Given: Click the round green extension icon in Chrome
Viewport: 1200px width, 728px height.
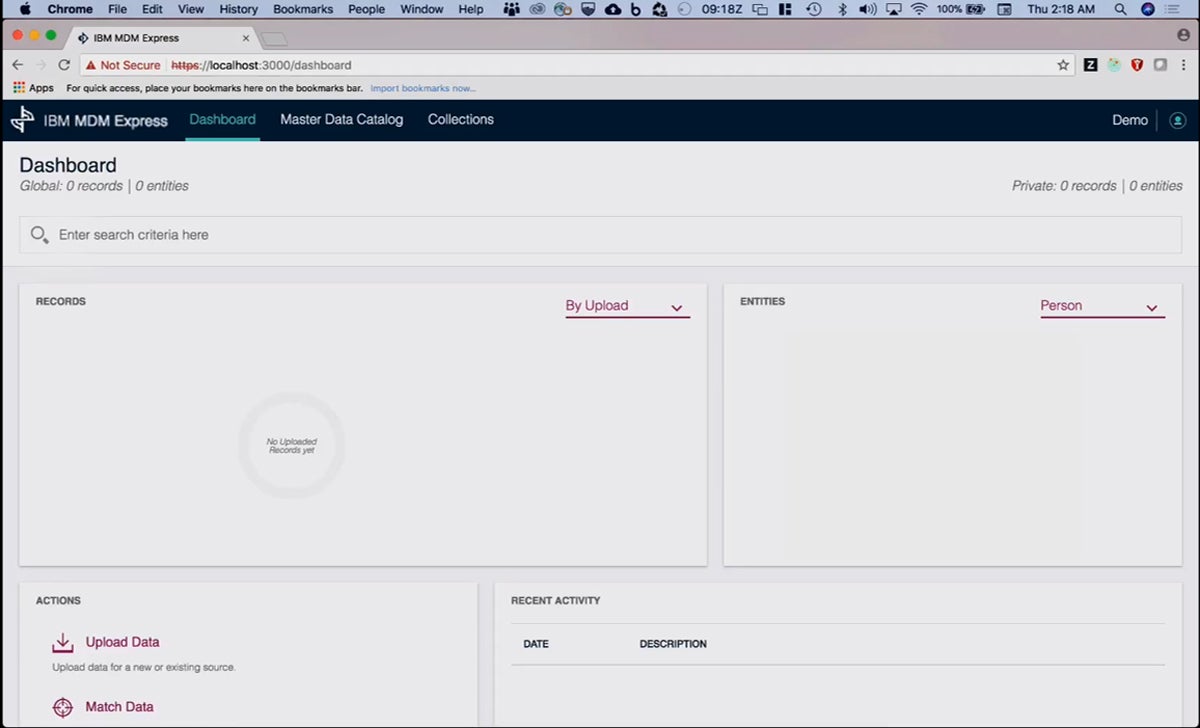Looking at the screenshot, I should 1113,65.
